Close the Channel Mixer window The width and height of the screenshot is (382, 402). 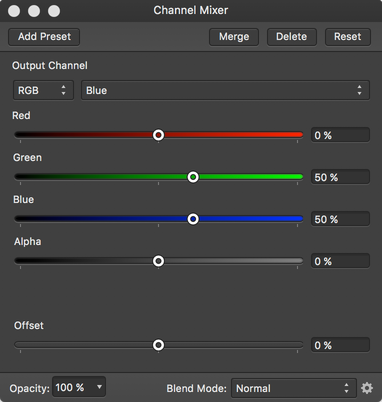14,11
